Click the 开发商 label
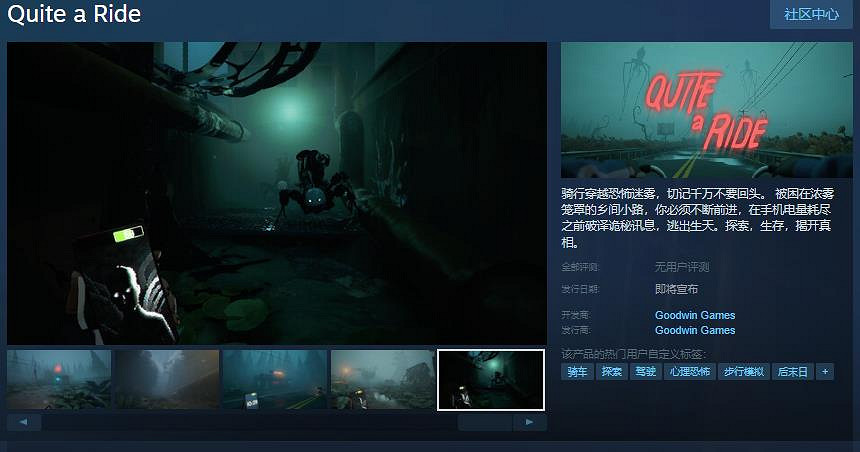 [575, 315]
